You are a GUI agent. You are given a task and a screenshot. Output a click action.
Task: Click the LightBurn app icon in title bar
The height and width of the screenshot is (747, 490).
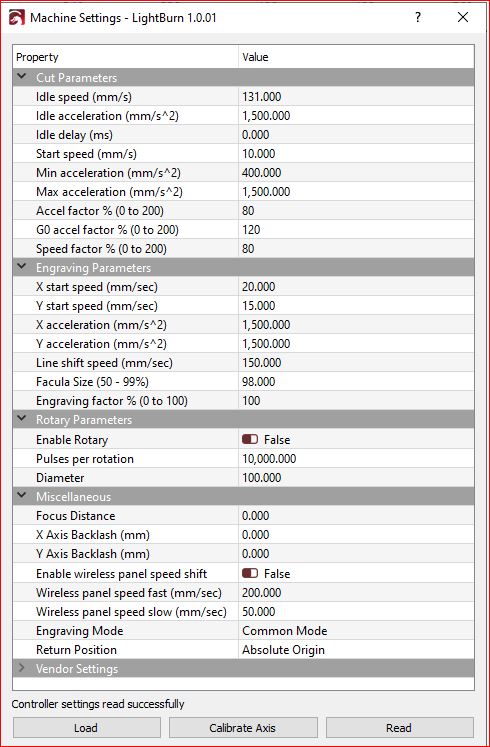pyautogui.click(x=17, y=18)
